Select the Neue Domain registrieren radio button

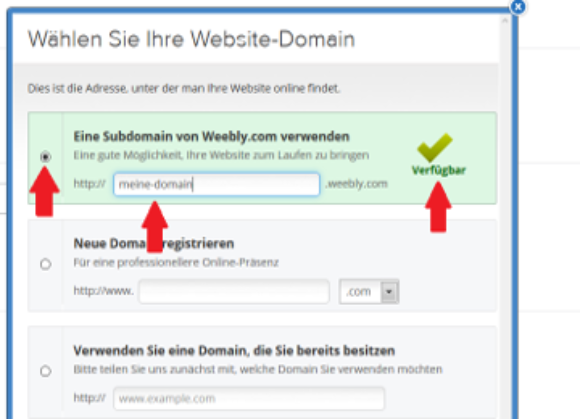tap(45, 264)
